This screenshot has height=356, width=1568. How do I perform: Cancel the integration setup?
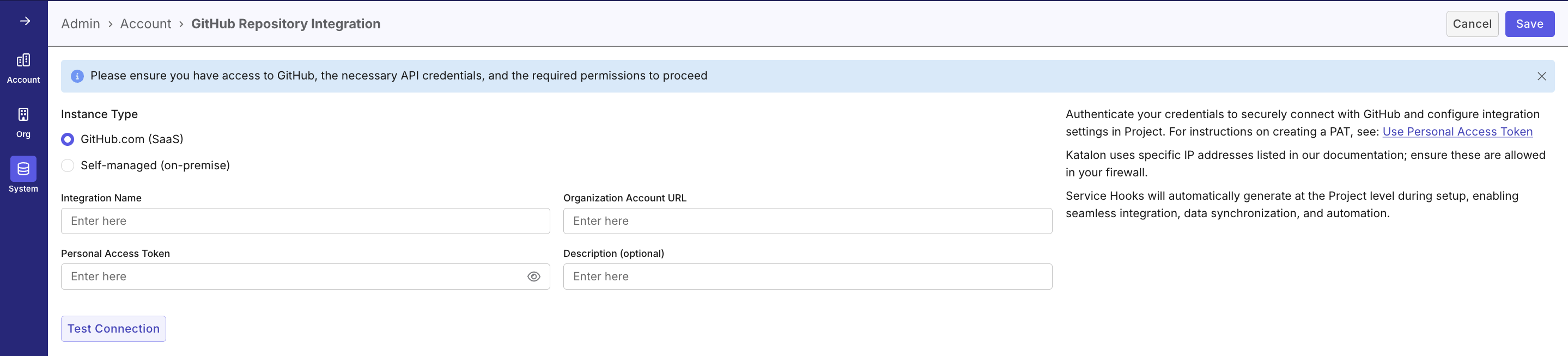coord(1472,24)
